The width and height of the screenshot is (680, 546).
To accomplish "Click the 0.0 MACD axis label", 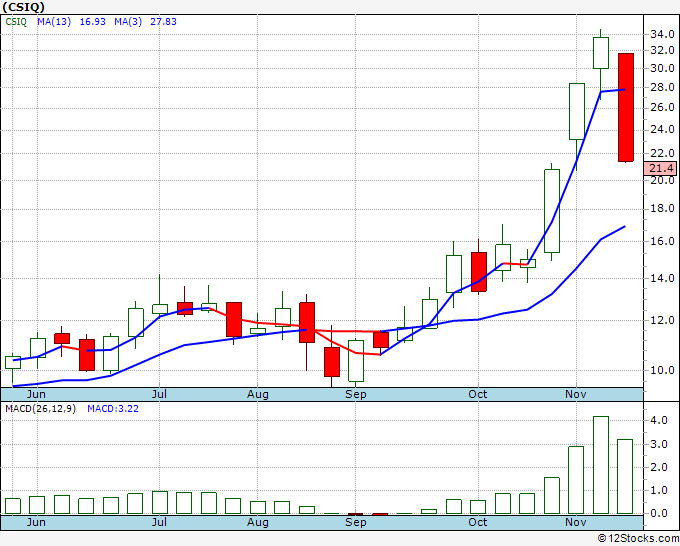I will 658,513.
